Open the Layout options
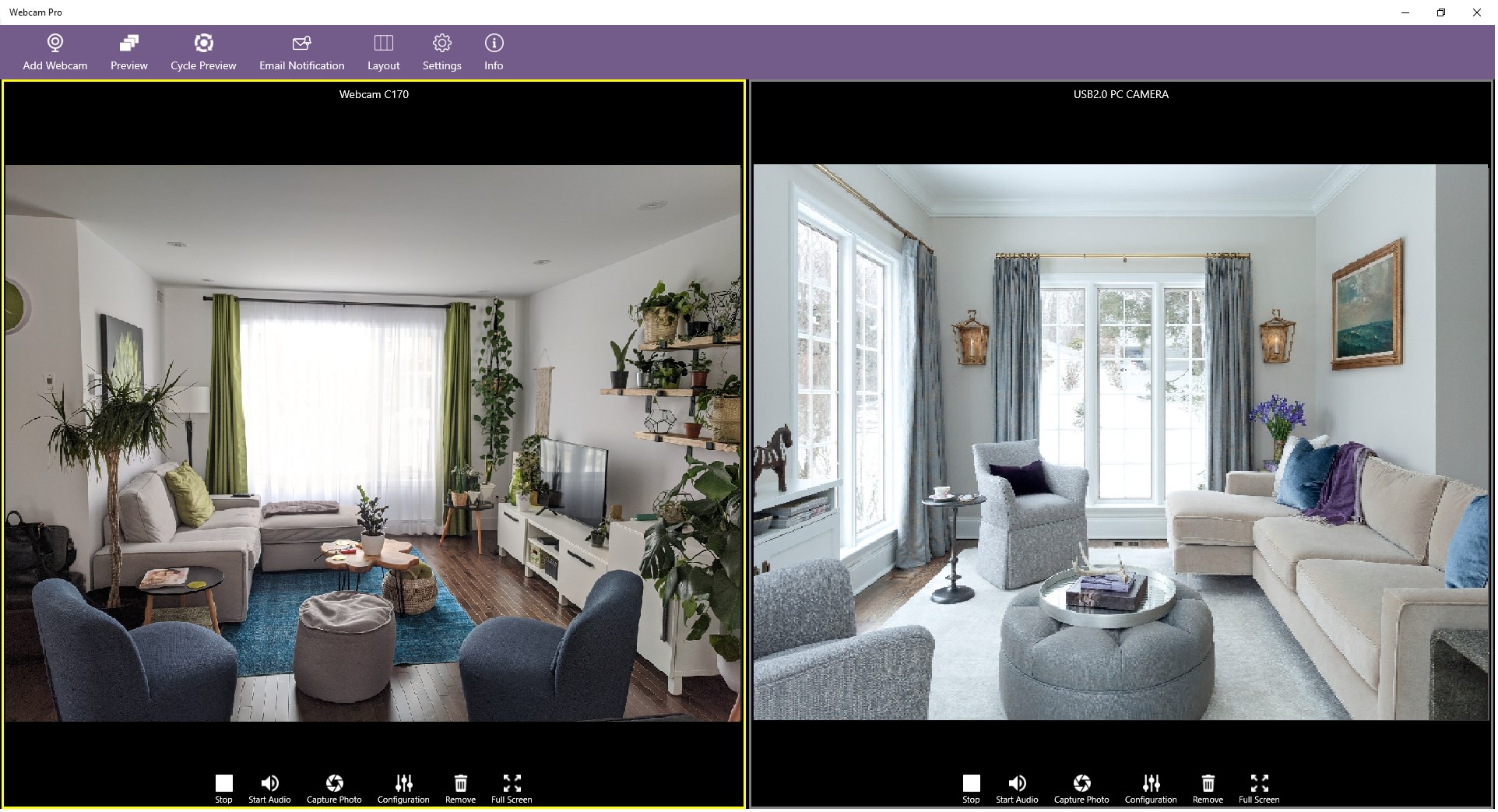 (383, 51)
